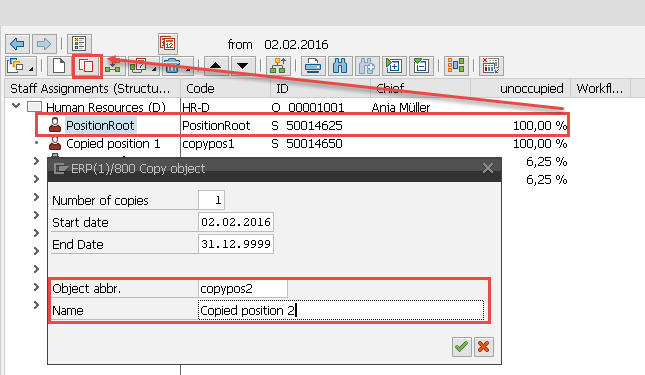
Task: Click the Copy object toolbar icon
Action: tap(86, 66)
